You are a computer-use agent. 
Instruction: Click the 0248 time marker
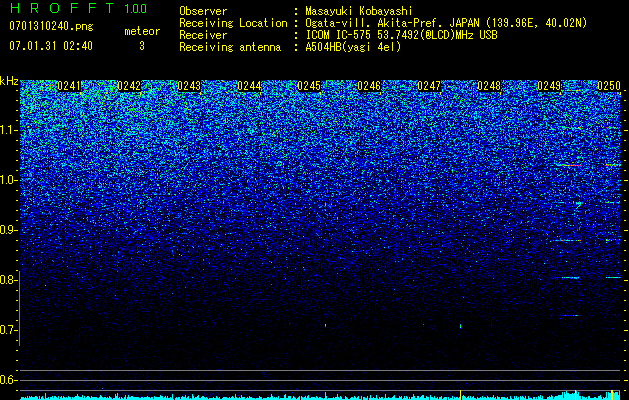[x=489, y=86]
